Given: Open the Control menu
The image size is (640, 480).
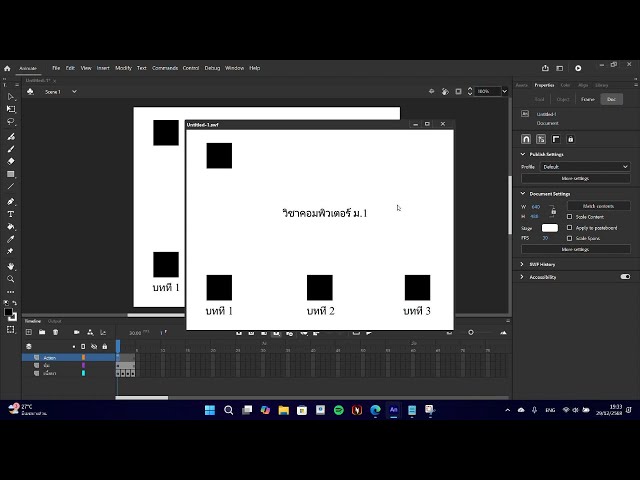Looking at the screenshot, I should pos(191,68).
